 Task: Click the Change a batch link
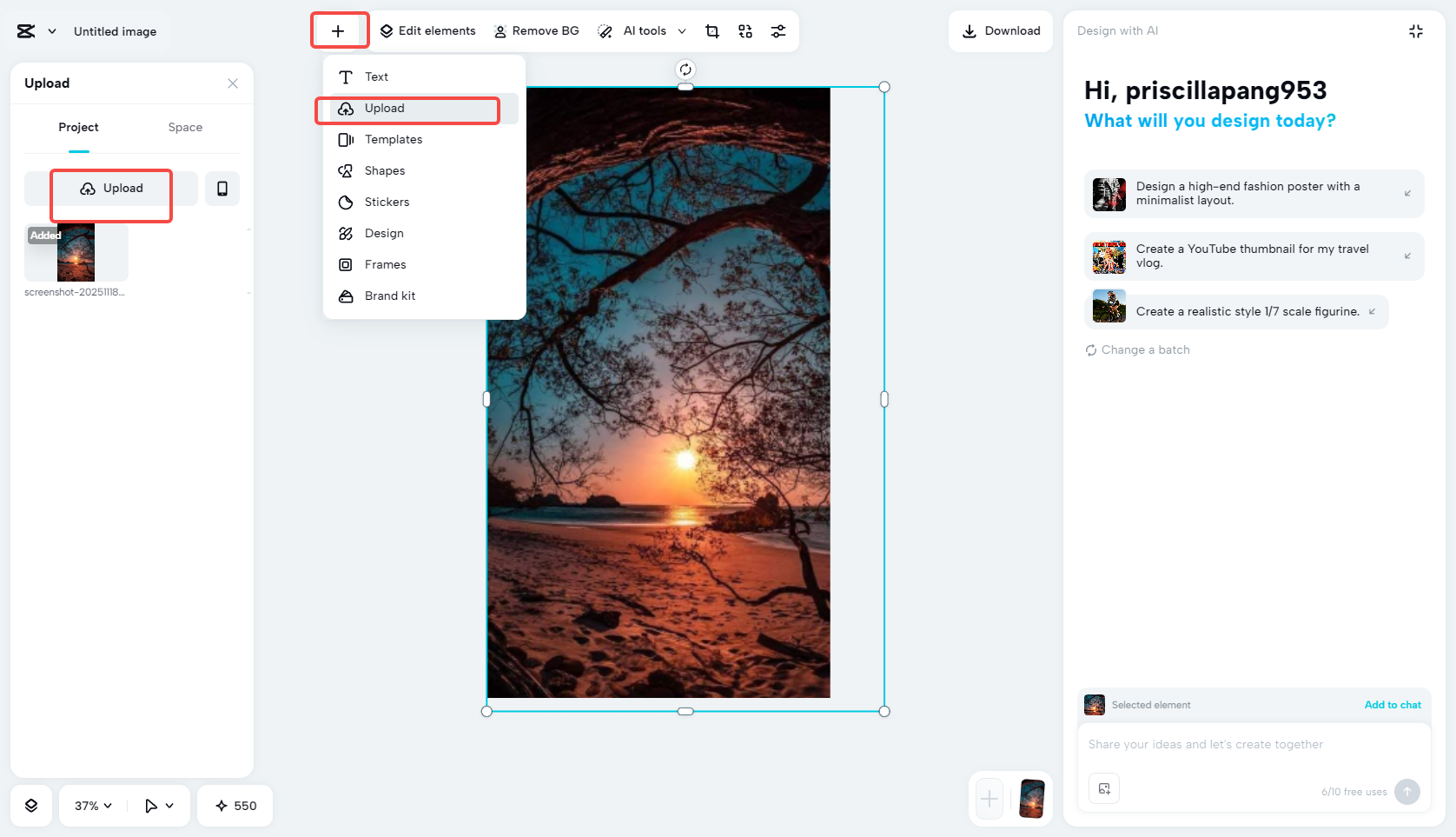[x=1137, y=349]
